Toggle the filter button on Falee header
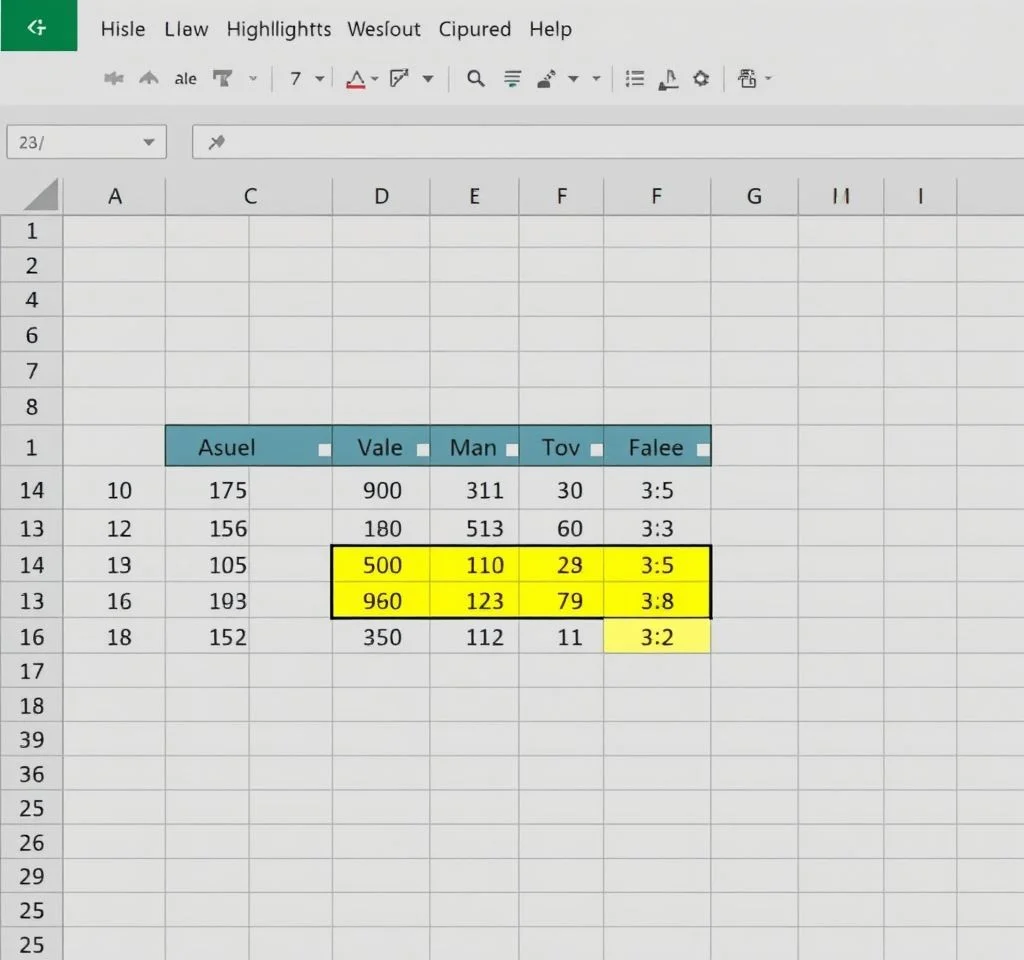The width and height of the screenshot is (1024, 960). click(702, 450)
